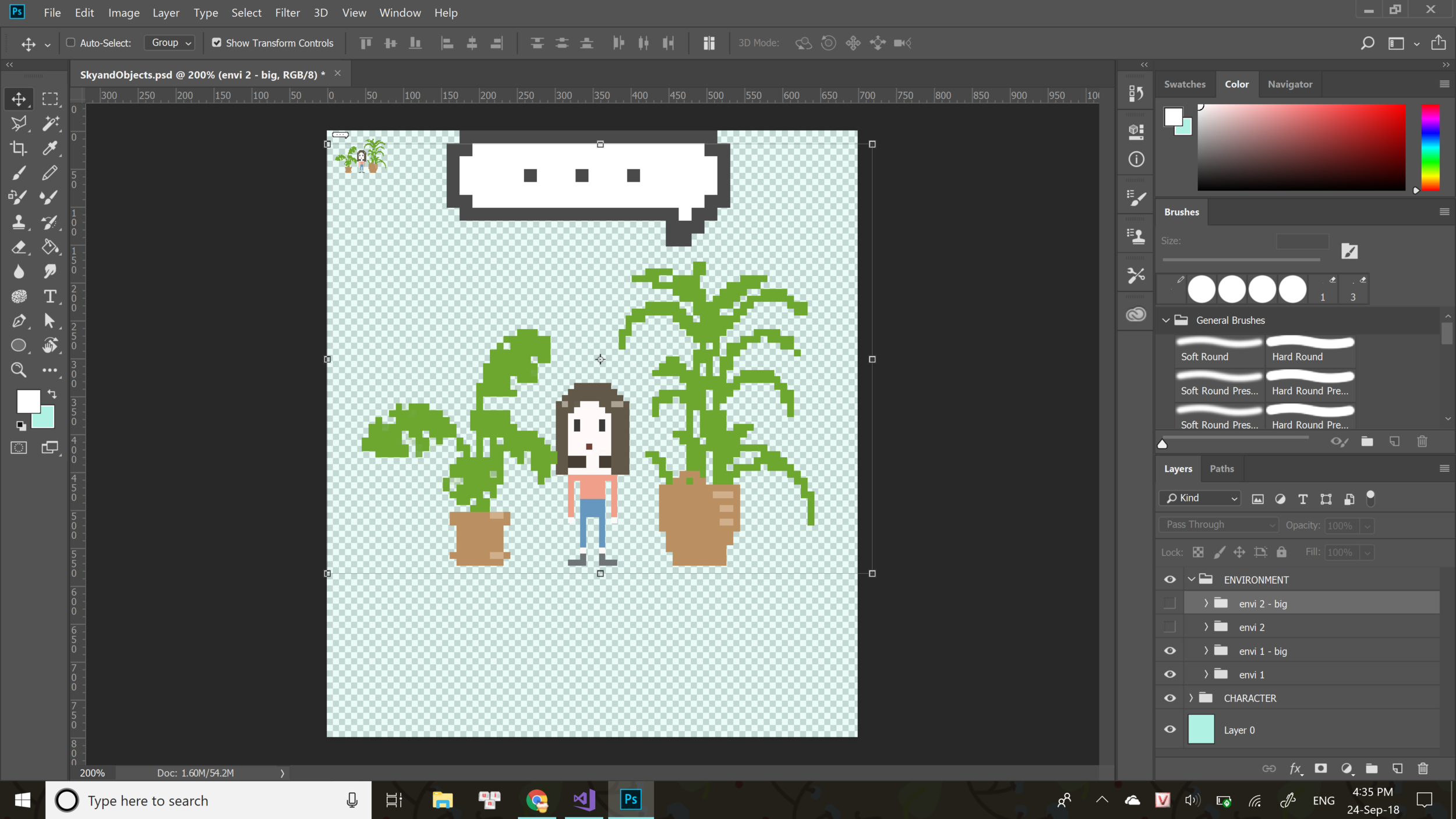The width and height of the screenshot is (1456, 819).
Task: Select the Eyedropper tool
Action: 50,148
